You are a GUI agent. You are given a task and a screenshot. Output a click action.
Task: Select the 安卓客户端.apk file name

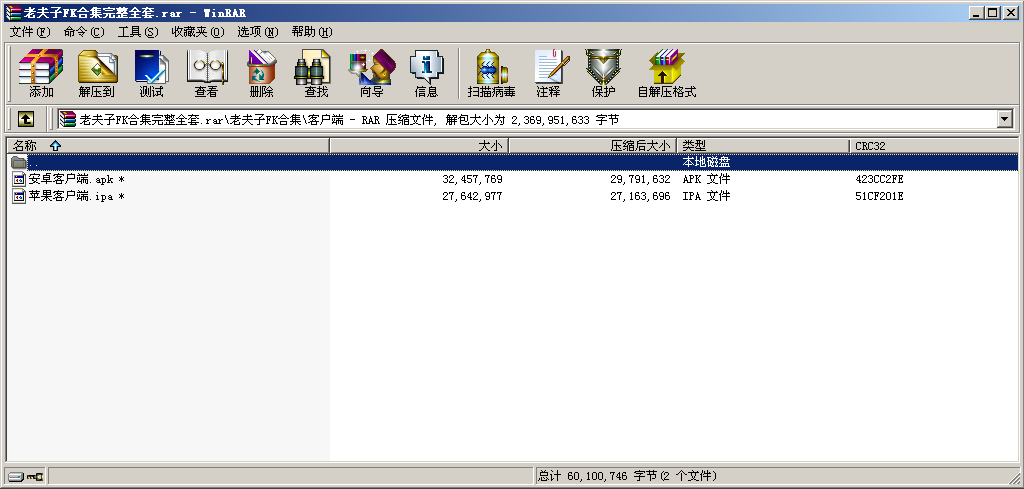(x=76, y=179)
